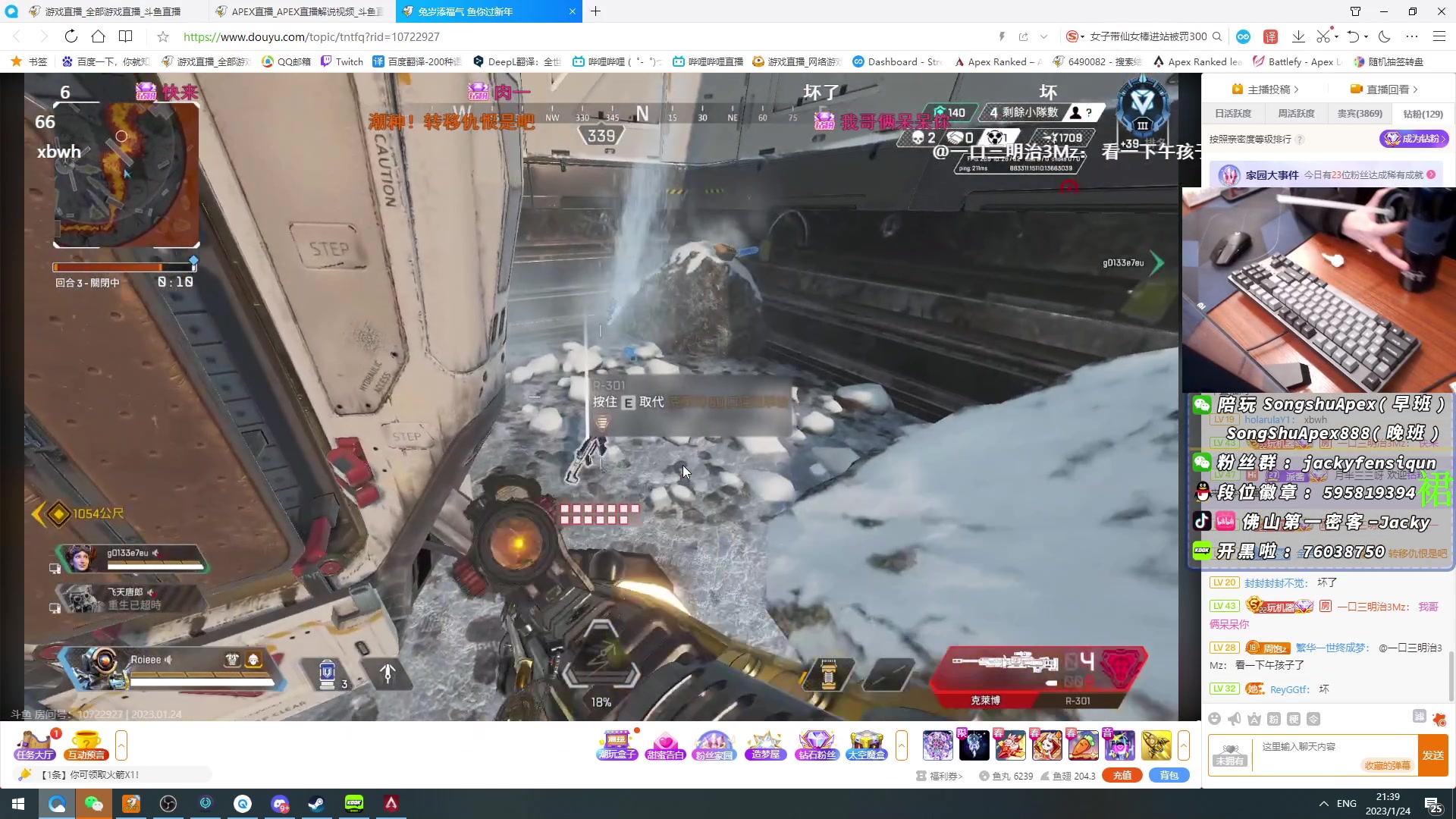This screenshot has height=819, width=1456.
Task: Click the 充值 recharge button
Action: 1122,776
